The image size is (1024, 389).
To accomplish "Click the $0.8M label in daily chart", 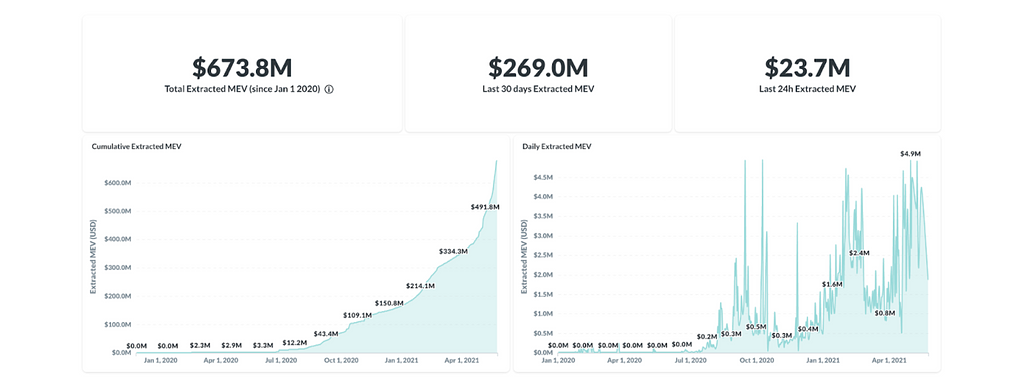I will 885,313.
